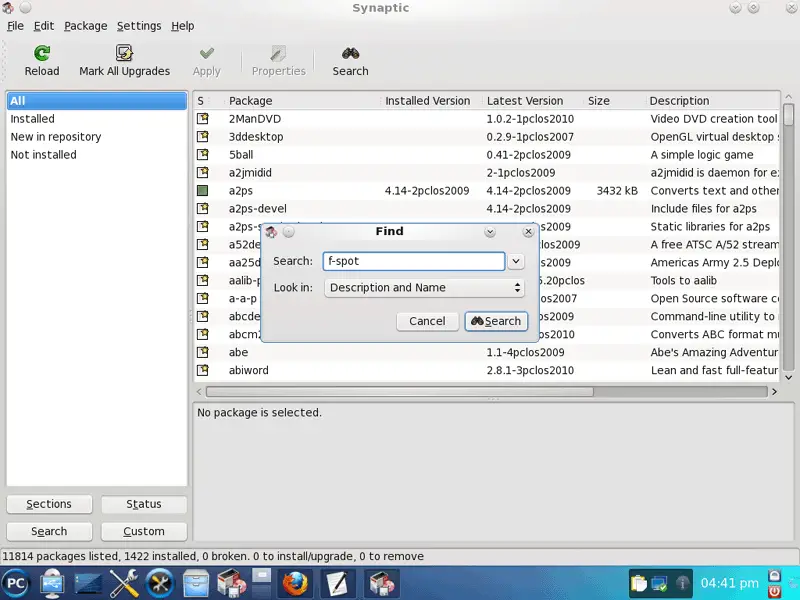Sort by Package column header
This screenshot has width=800, height=600.
(x=302, y=101)
